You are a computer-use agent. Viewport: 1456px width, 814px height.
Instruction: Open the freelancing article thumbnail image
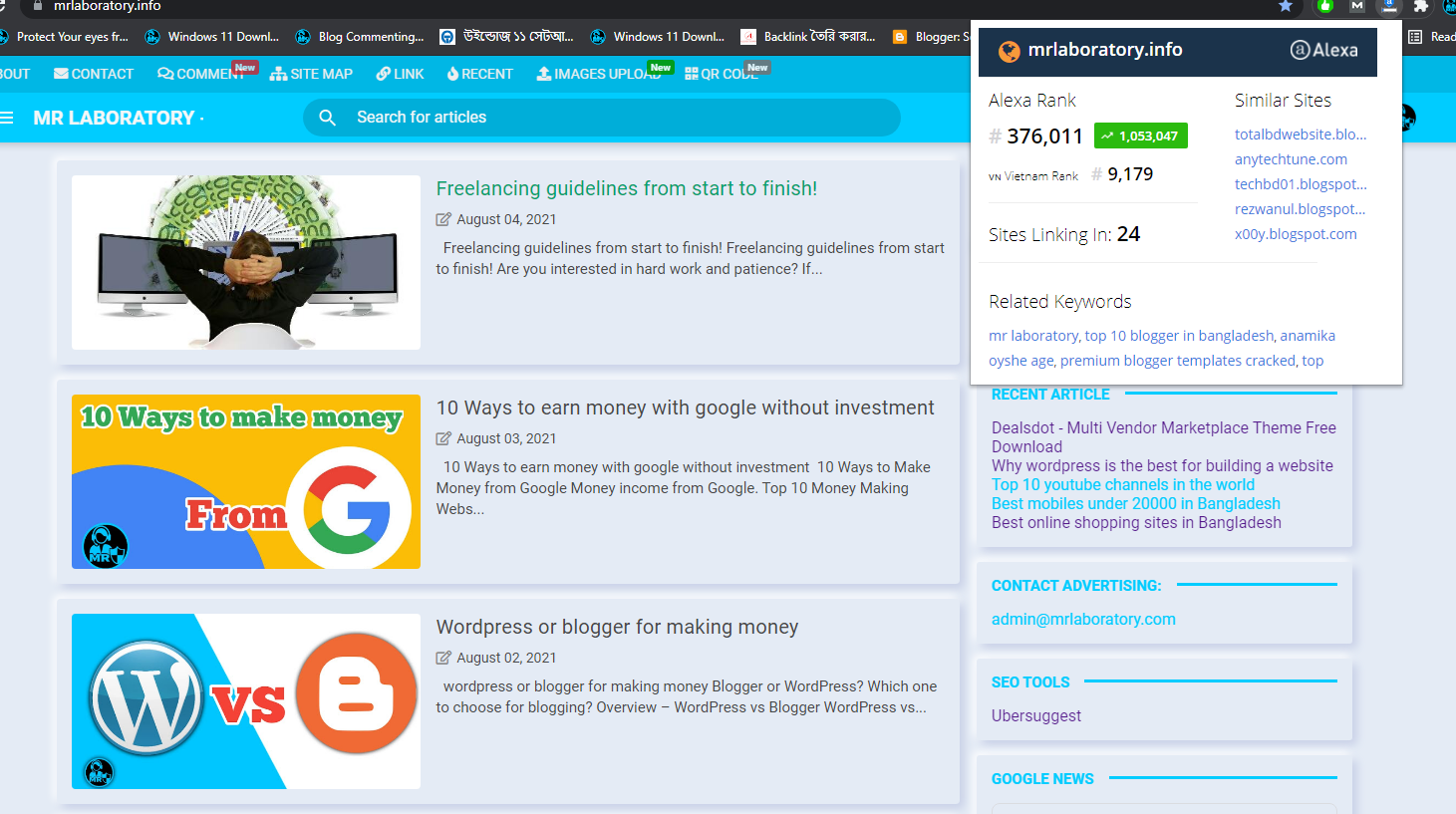pos(246,262)
